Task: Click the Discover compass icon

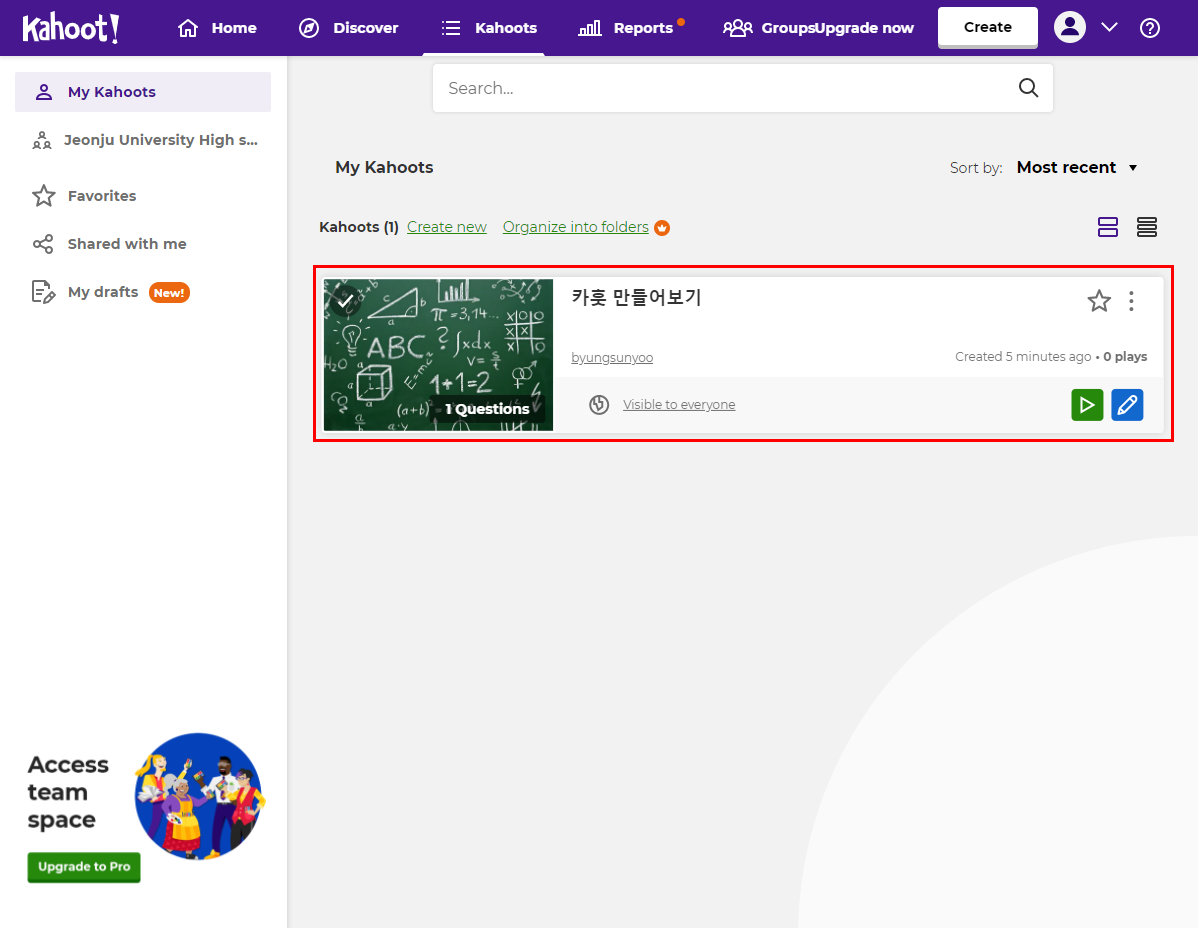Action: coord(309,28)
